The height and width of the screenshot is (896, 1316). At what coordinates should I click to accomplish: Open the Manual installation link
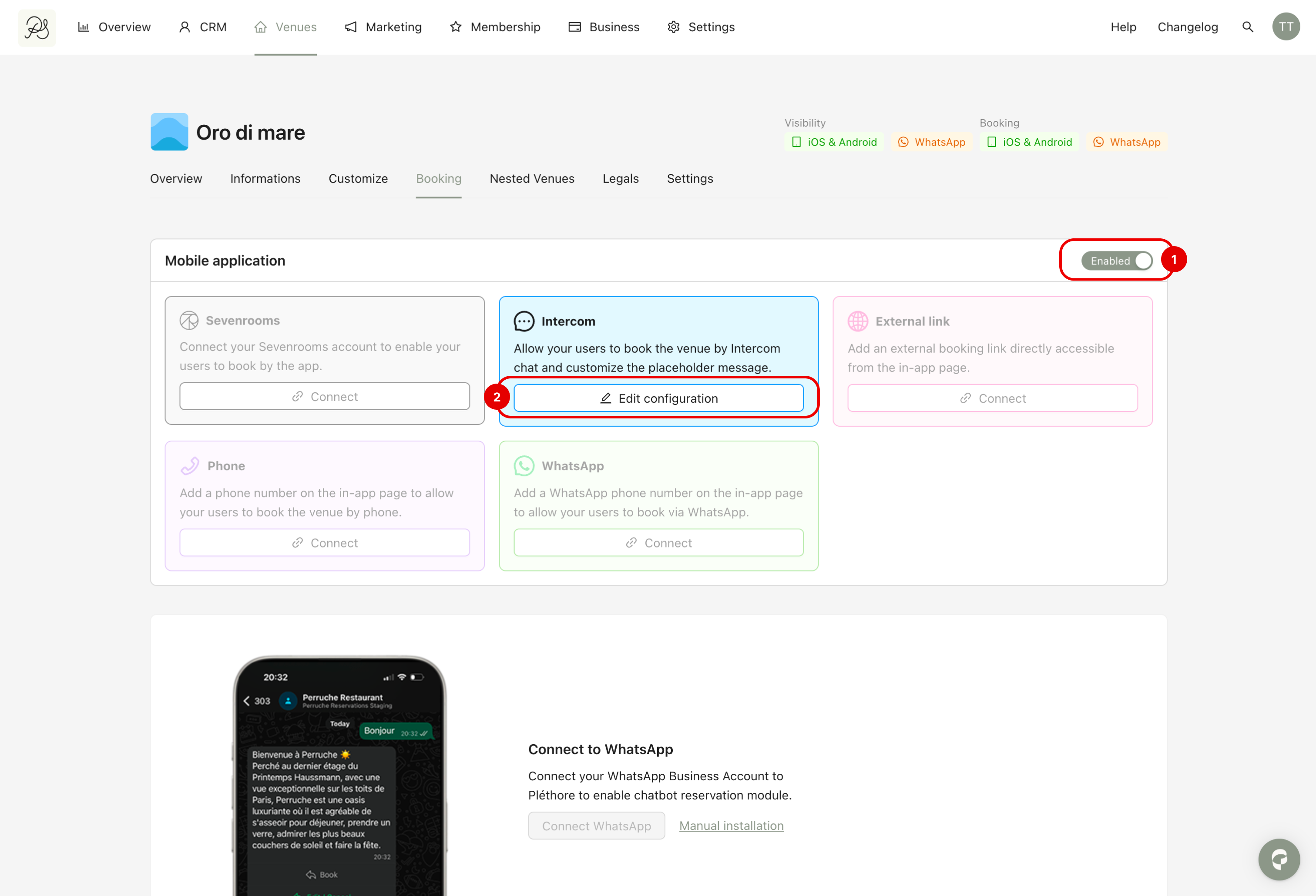pos(731,826)
